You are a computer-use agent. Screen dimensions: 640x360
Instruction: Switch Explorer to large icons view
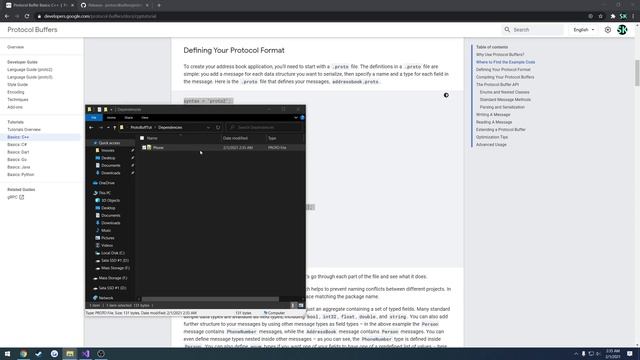(301, 305)
